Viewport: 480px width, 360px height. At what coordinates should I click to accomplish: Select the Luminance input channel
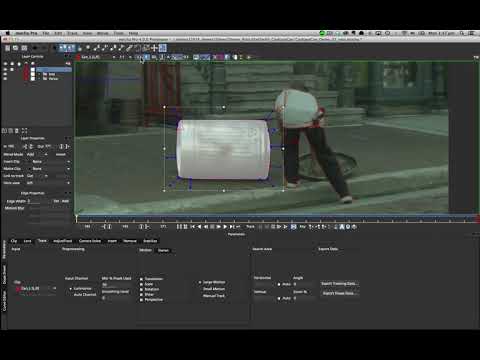[x=82, y=288]
